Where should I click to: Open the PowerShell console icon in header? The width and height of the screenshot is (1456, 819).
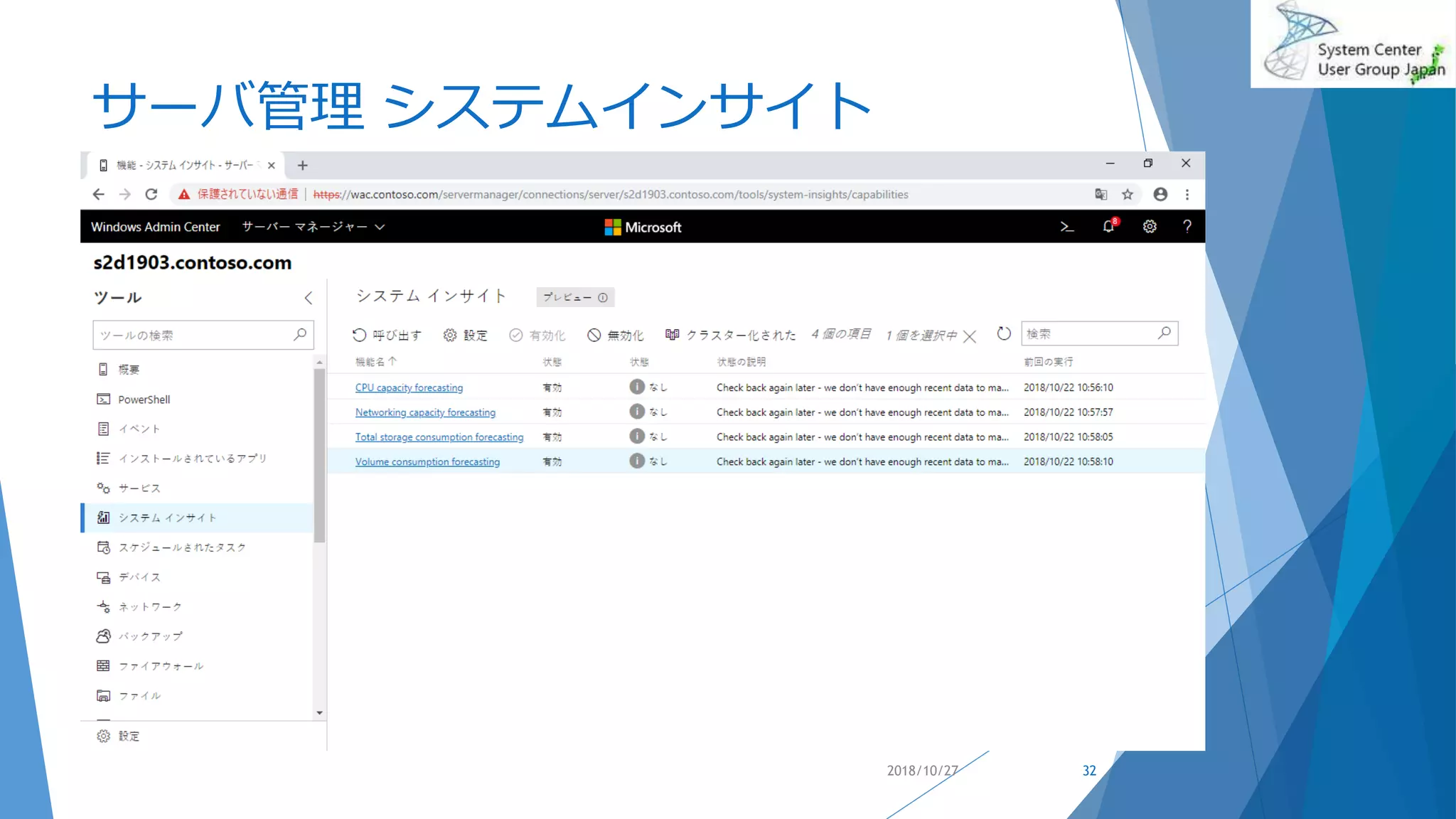(x=1066, y=227)
